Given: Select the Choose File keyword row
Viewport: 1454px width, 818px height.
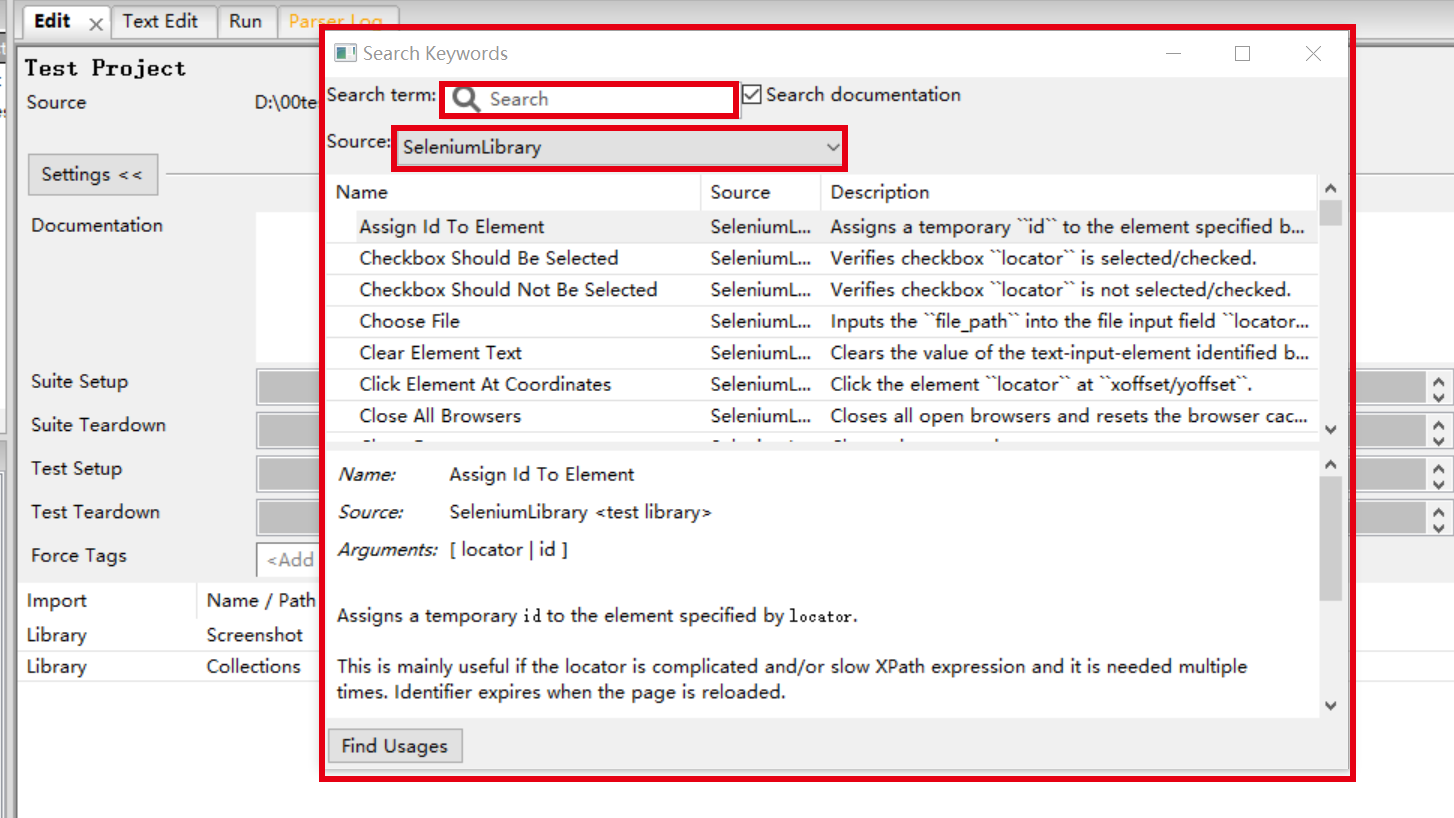Looking at the screenshot, I should 822,321.
